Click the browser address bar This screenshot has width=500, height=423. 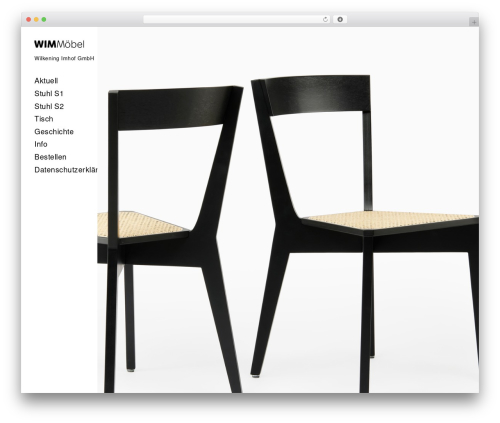click(237, 19)
